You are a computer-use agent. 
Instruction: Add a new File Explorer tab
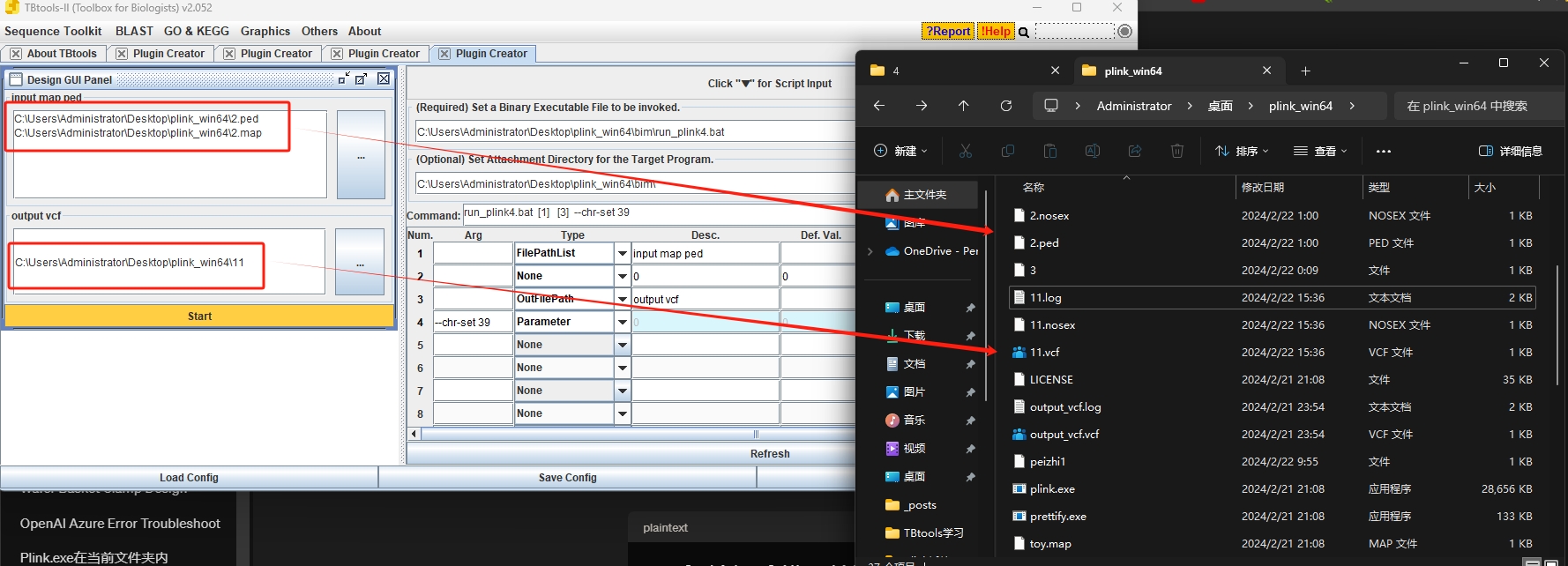pyautogui.click(x=1305, y=71)
